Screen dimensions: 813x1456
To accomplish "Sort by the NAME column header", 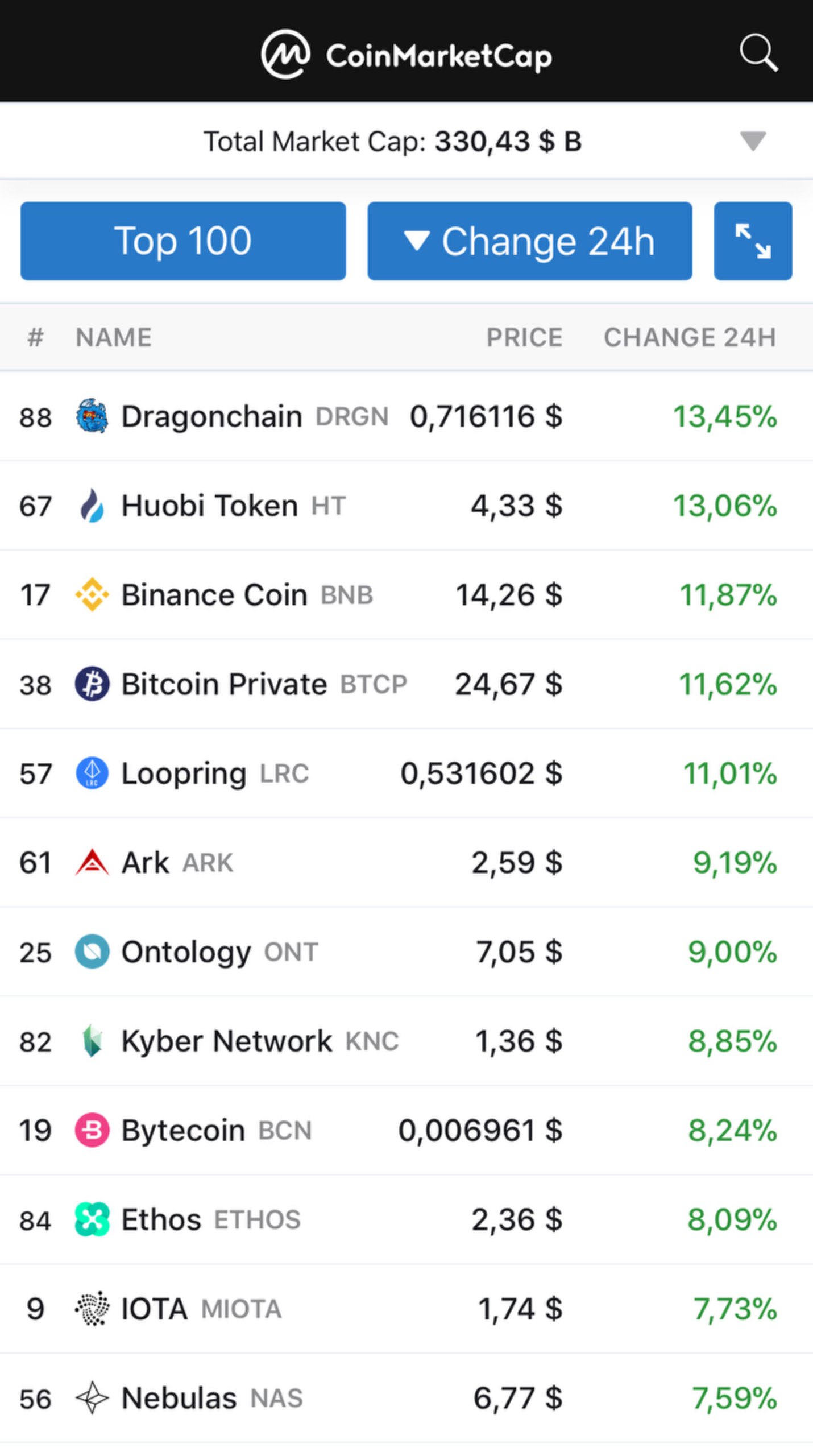I will [x=114, y=337].
